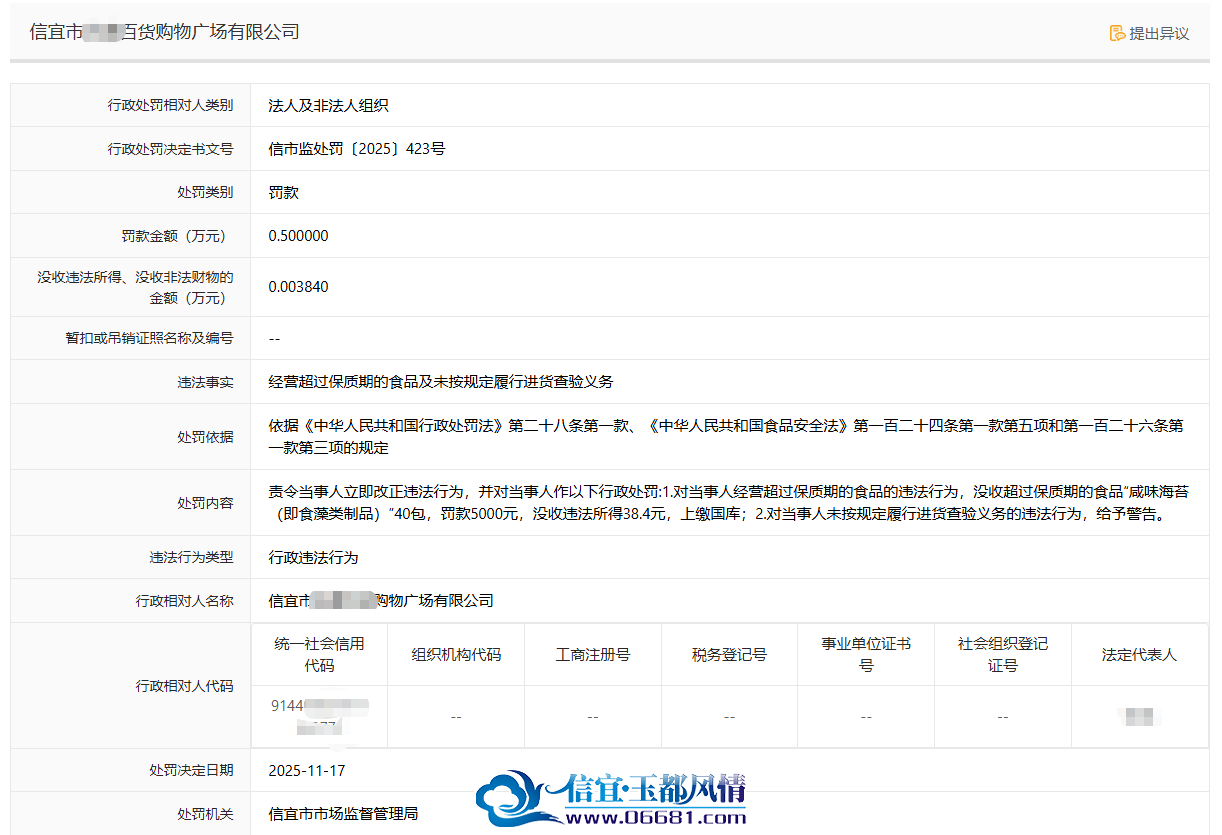
Task: Click the 处罚内容 label
Action: (206, 503)
